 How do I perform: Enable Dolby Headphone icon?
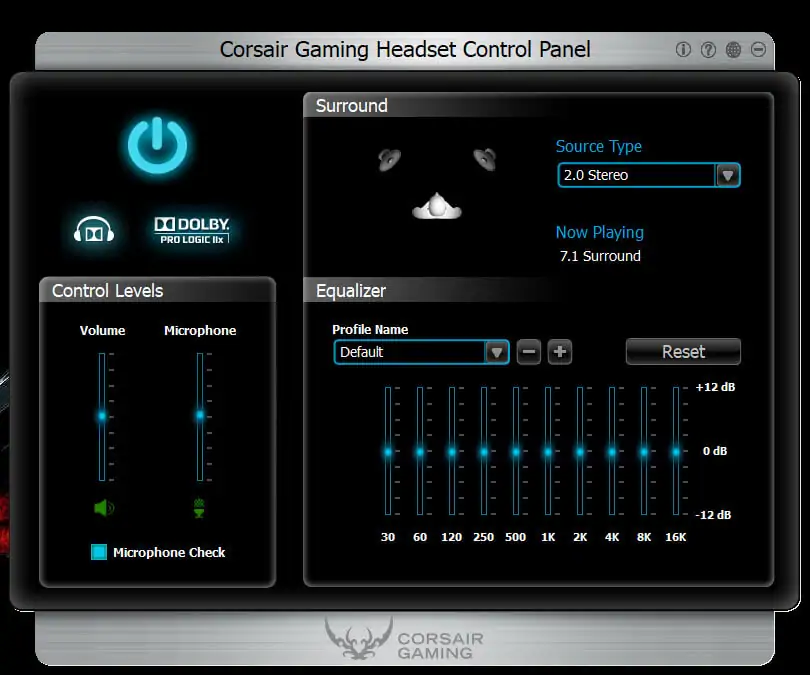point(94,230)
